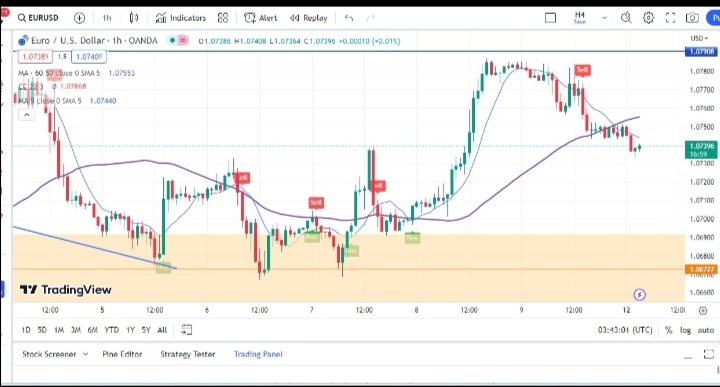Image resolution: width=720 pixels, height=387 pixels.
Task: Toggle log scale
Action: tap(685, 330)
